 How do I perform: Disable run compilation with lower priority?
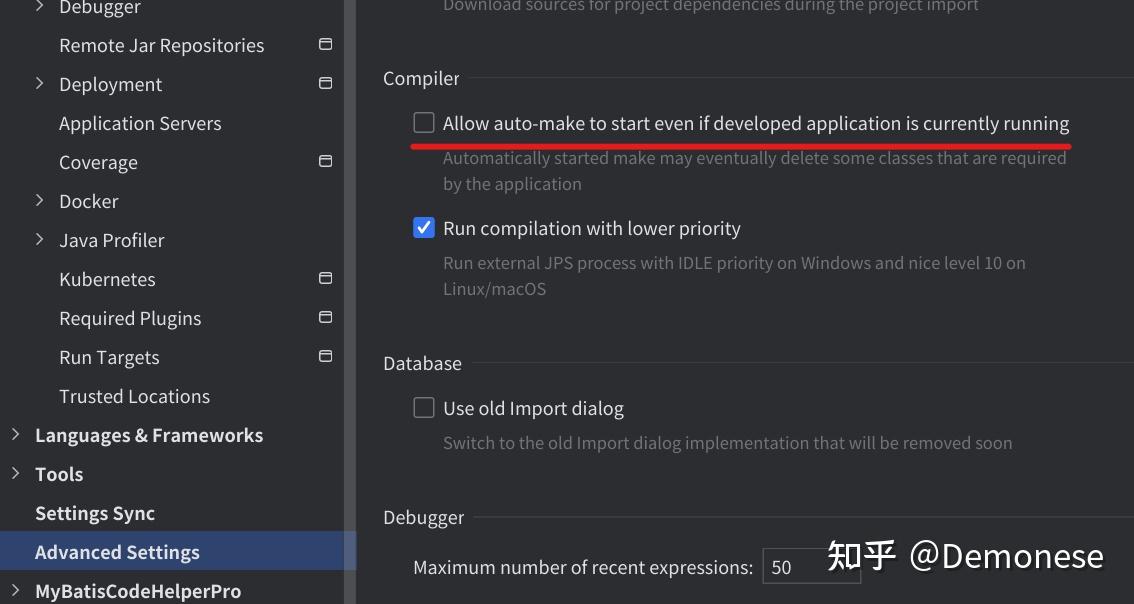pyautogui.click(x=423, y=227)
